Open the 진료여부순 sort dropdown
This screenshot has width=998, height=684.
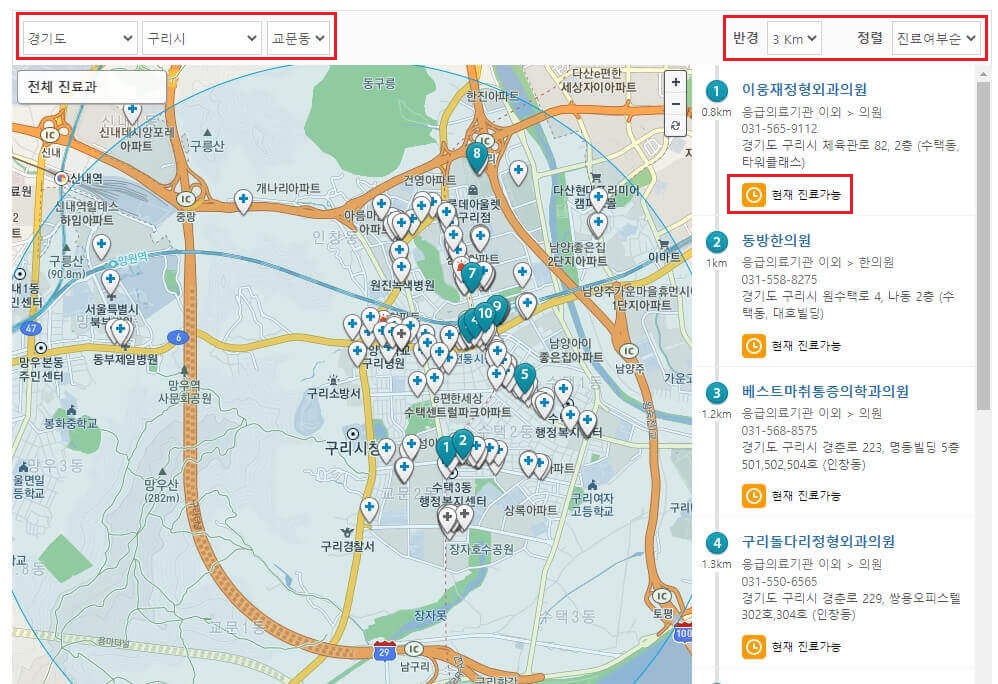click(x=936, y=38)
